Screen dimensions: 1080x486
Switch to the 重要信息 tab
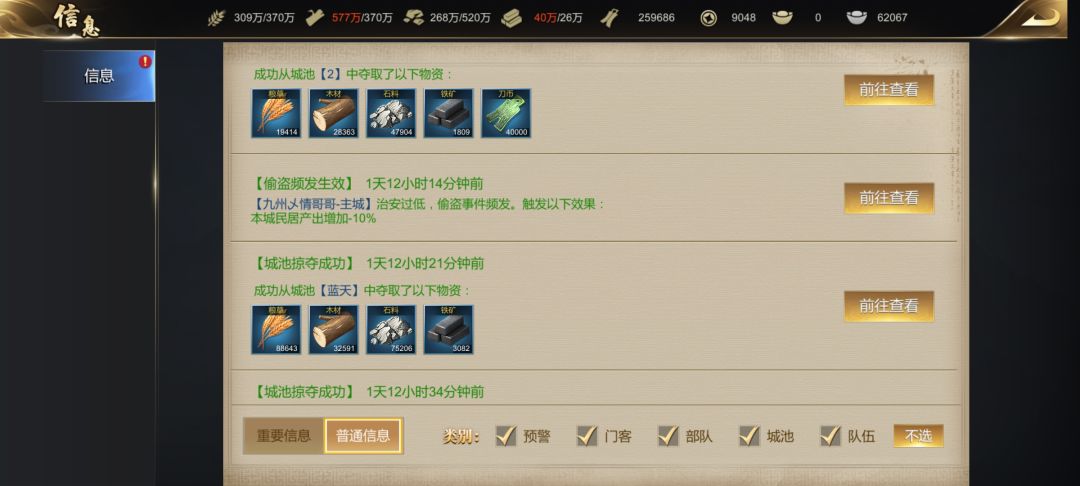pyautogui.click(x=284, y=436)
